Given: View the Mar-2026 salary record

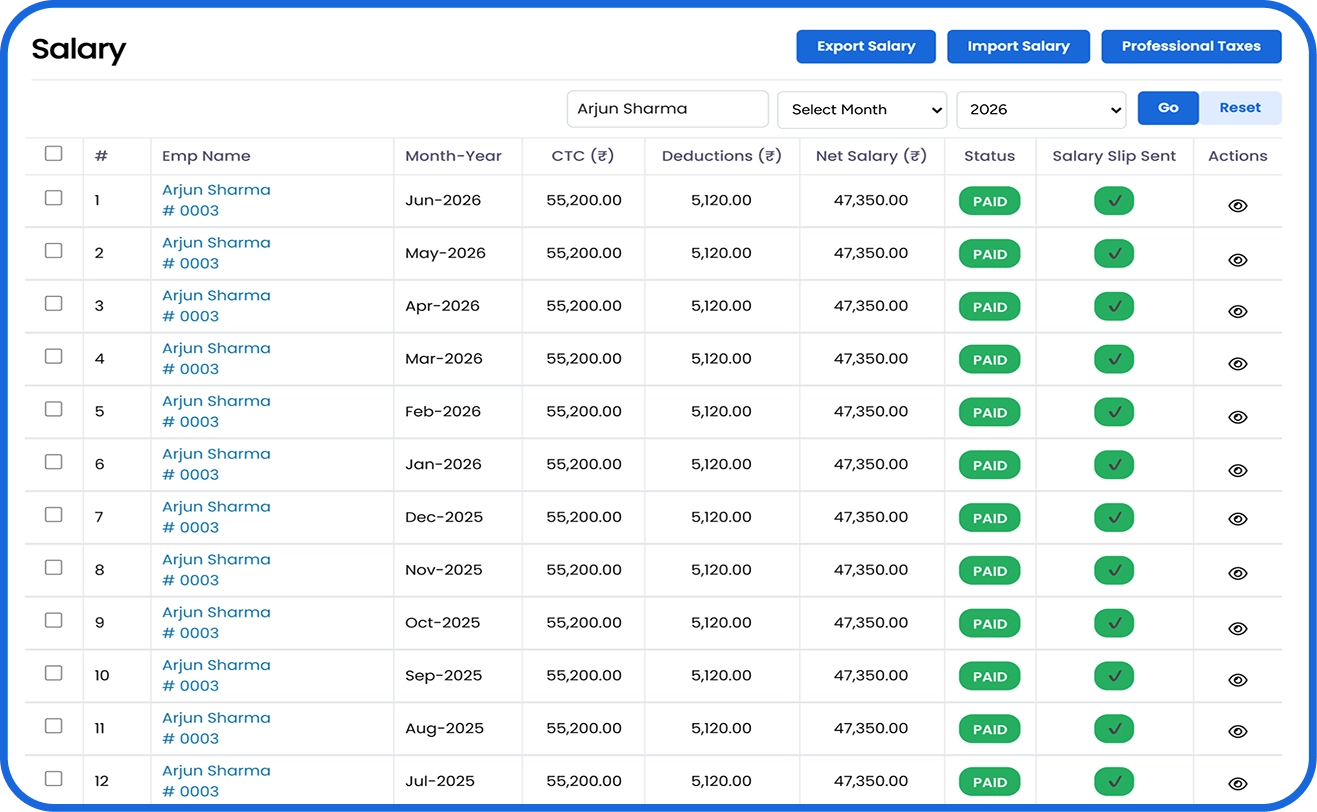Looking at the screenshot, I should [x=1237, y=364].
